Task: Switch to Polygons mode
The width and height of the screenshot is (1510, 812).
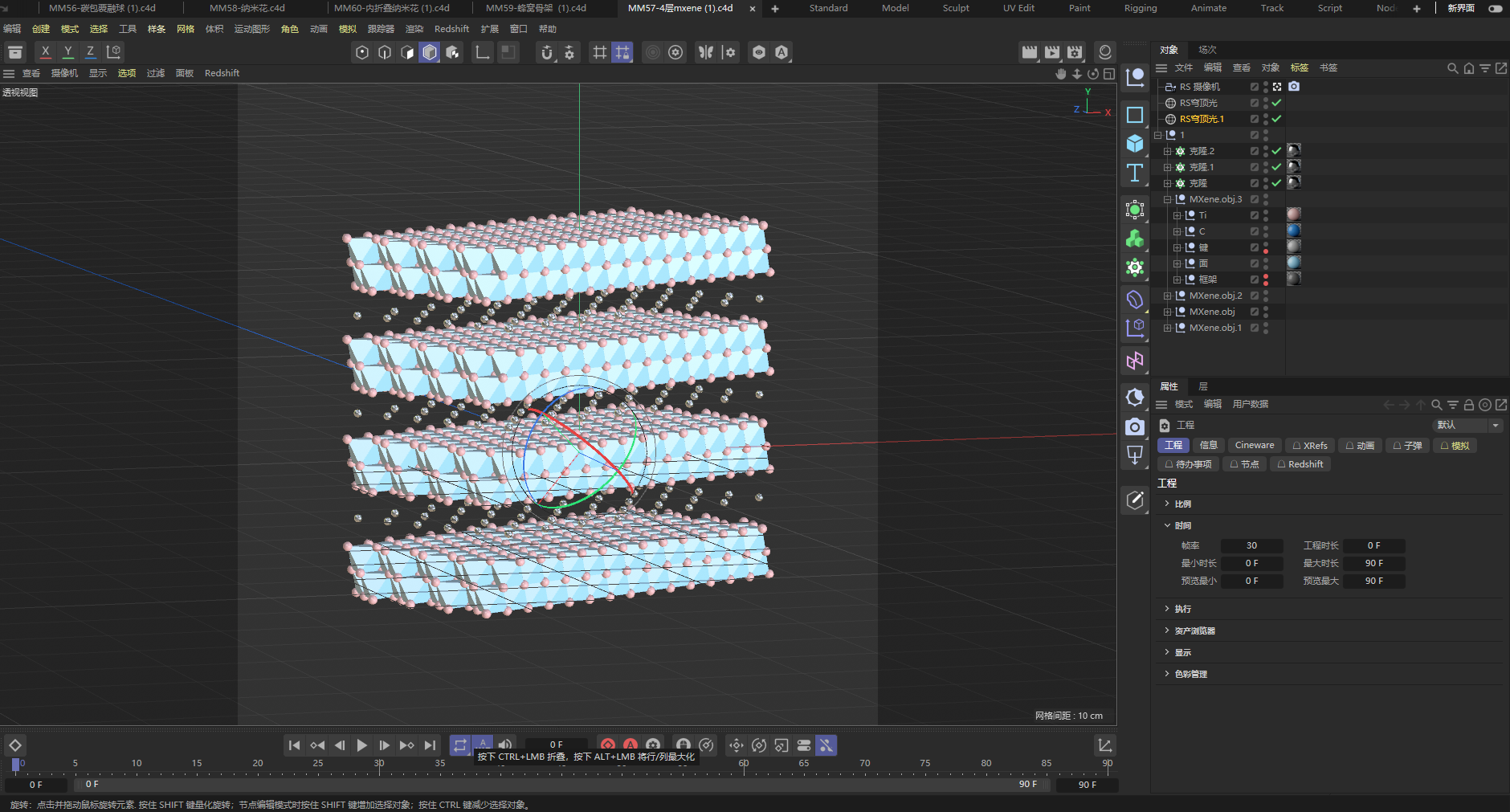Action: click(x=407, y=52)
